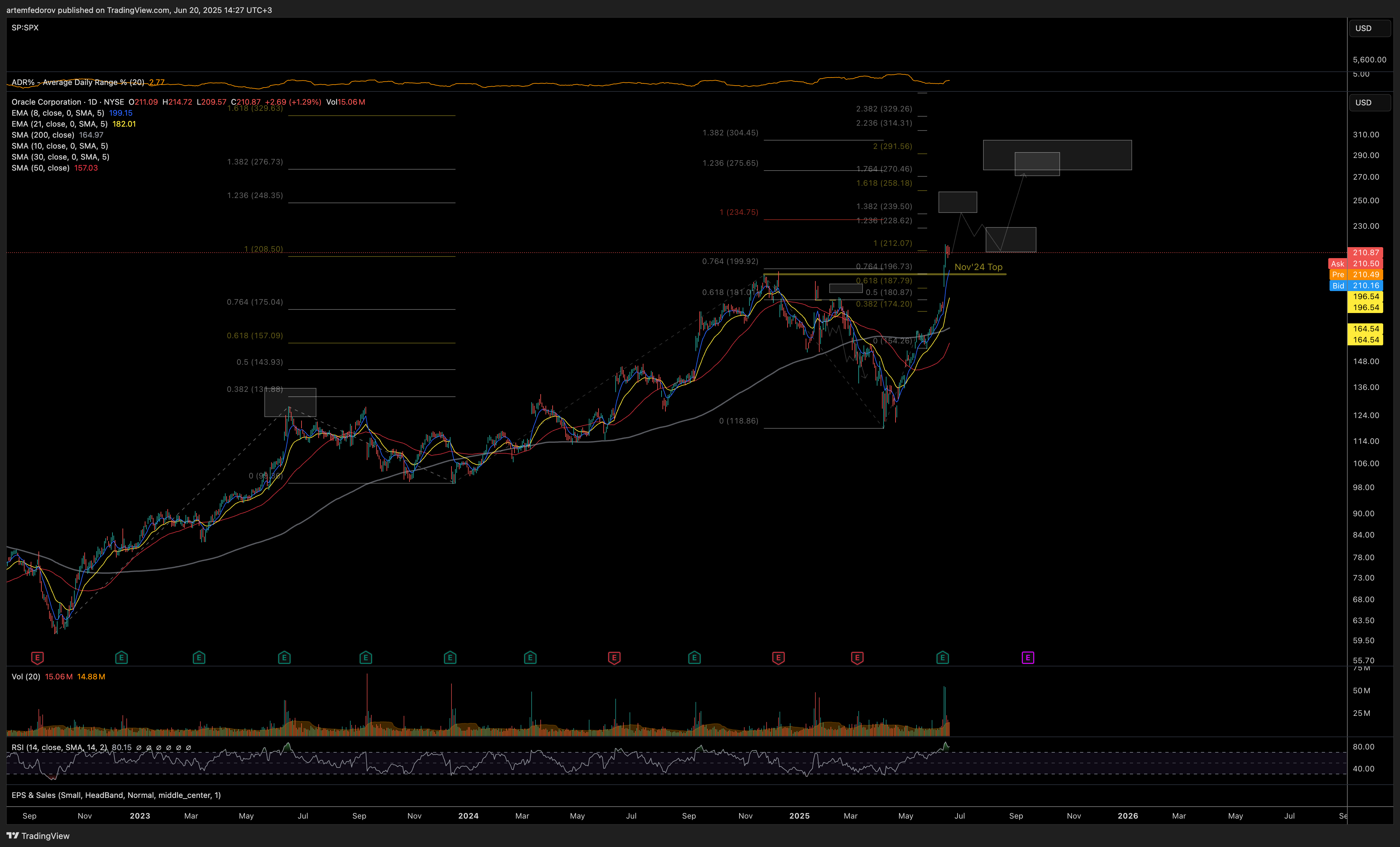This screenshot has height=847, width=1400.
Task: Select the earnings marker near Dec 2023
Action: tap(450, 658)
